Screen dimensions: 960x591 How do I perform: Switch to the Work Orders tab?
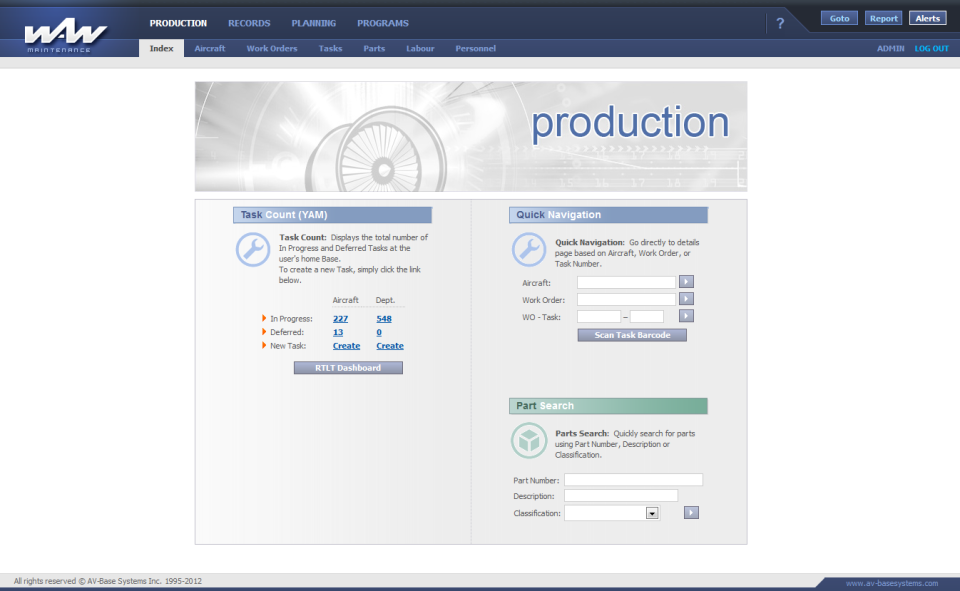pos(272,48)
